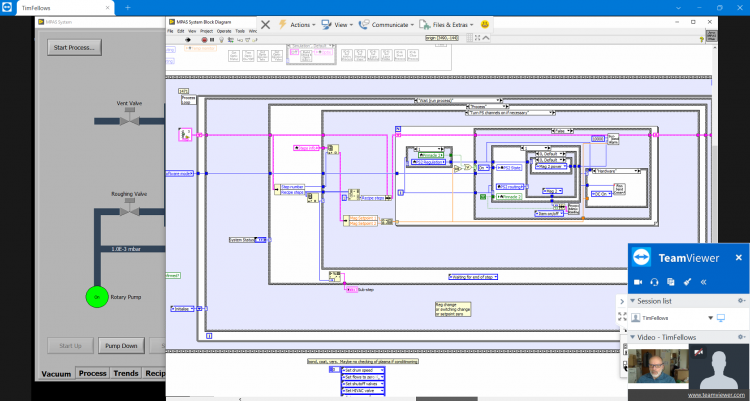750x401 pixels.
Task: Click the whiteboard brush icon in TeamViewer panel
Action: pyautogui.click(x=687, y=282)
